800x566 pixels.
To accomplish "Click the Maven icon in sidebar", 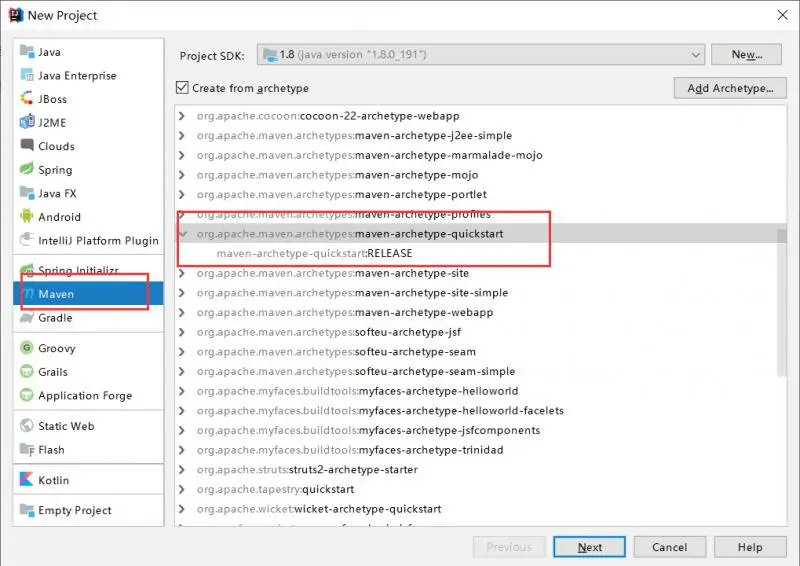I will click(29, 293).
